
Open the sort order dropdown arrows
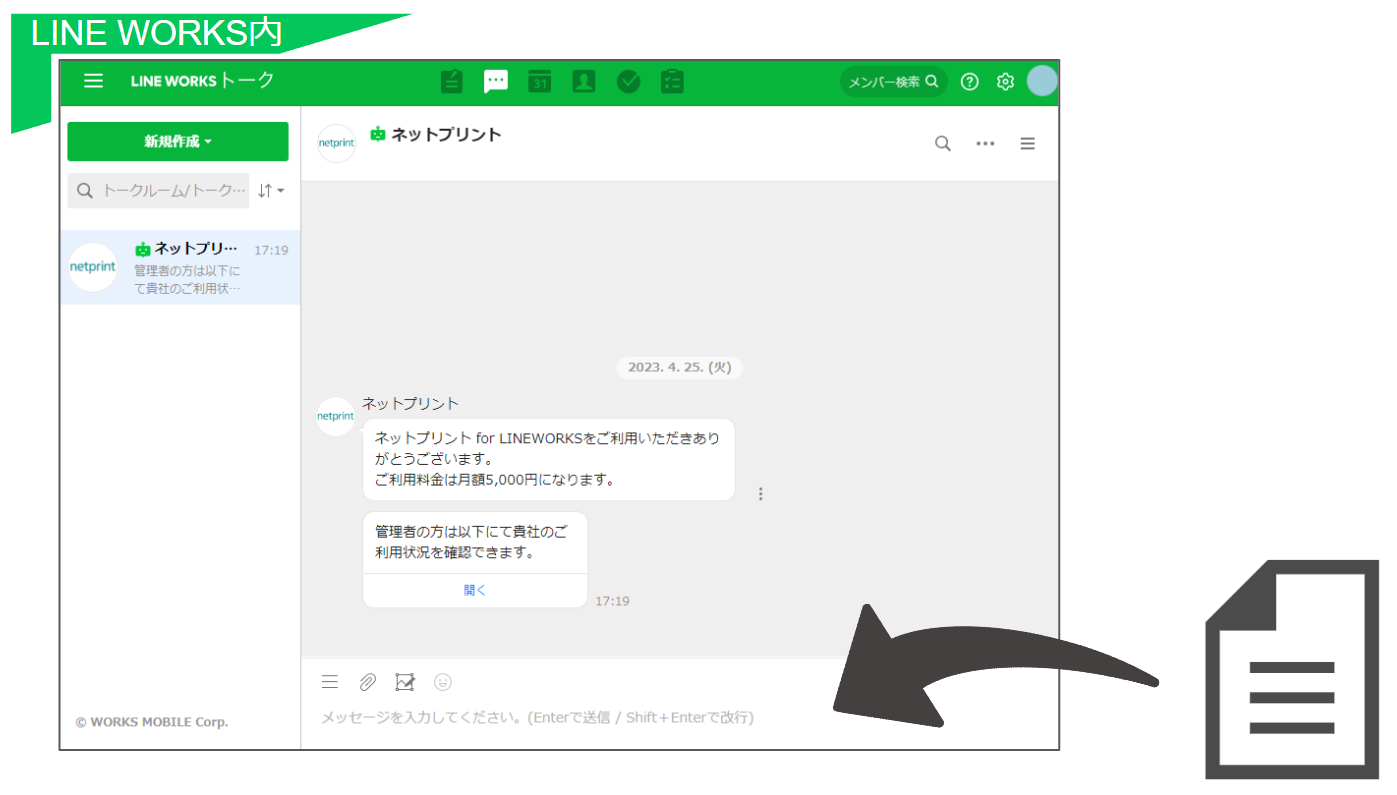[x=270, y=190]
